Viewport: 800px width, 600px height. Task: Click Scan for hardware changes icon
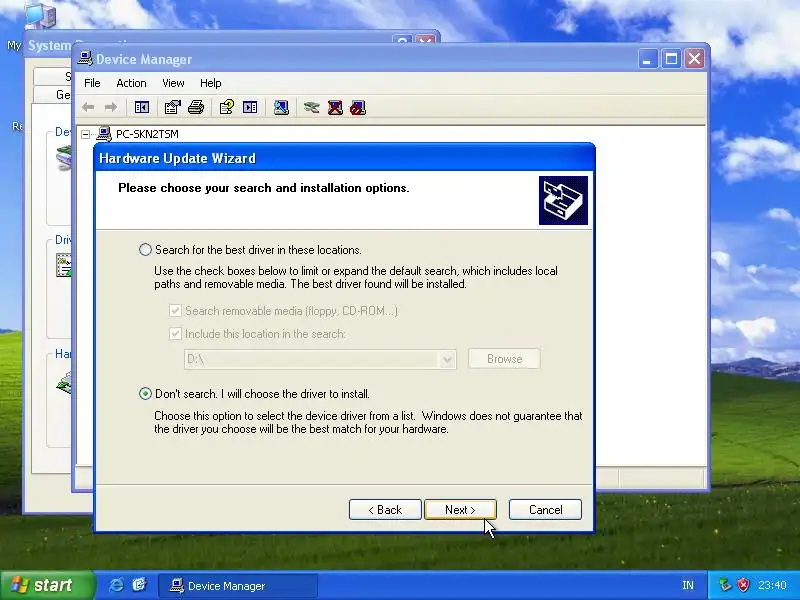click(x=281, y=107)
